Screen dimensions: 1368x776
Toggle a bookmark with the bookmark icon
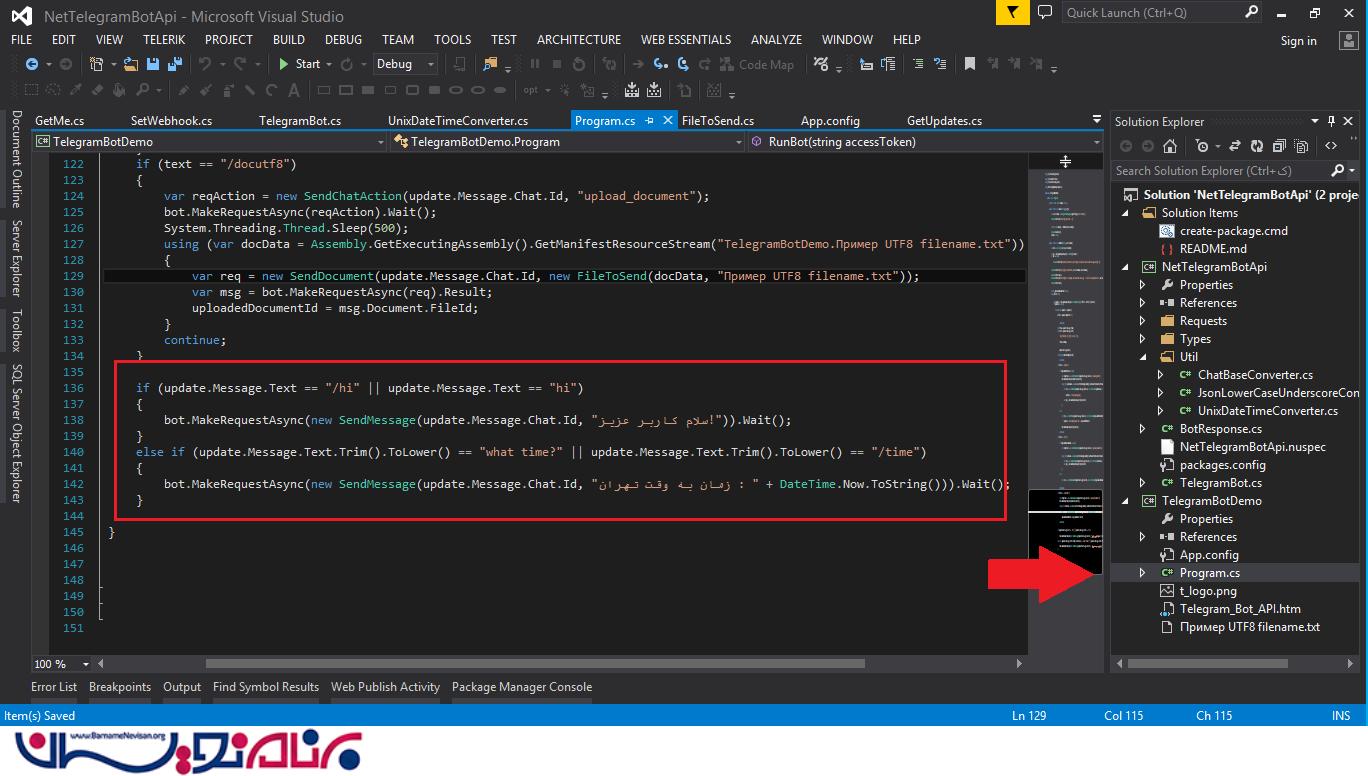(x=969, y=64)
